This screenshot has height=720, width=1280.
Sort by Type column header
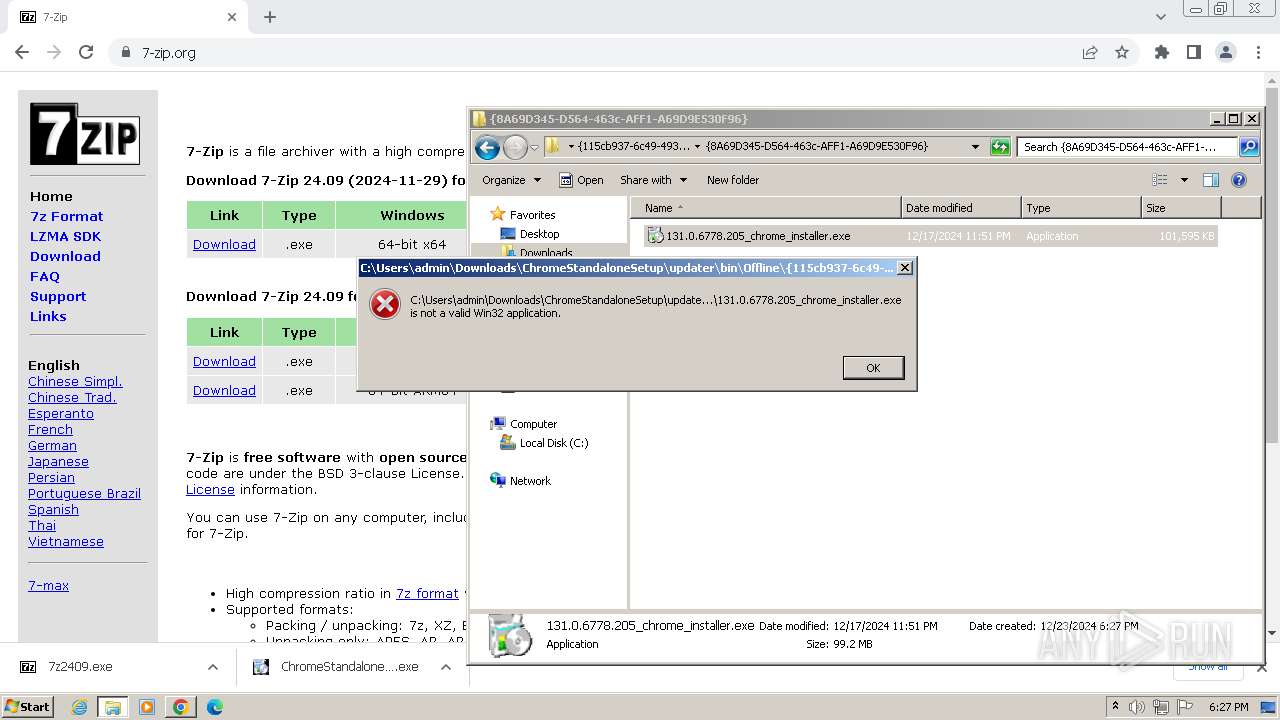click(1081, 208)
